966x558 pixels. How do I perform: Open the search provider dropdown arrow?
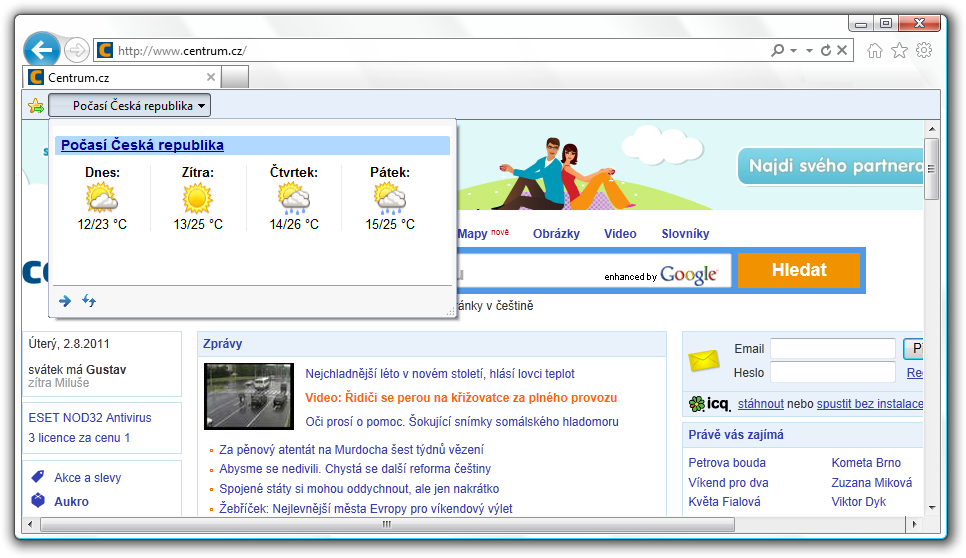(794, 51)
